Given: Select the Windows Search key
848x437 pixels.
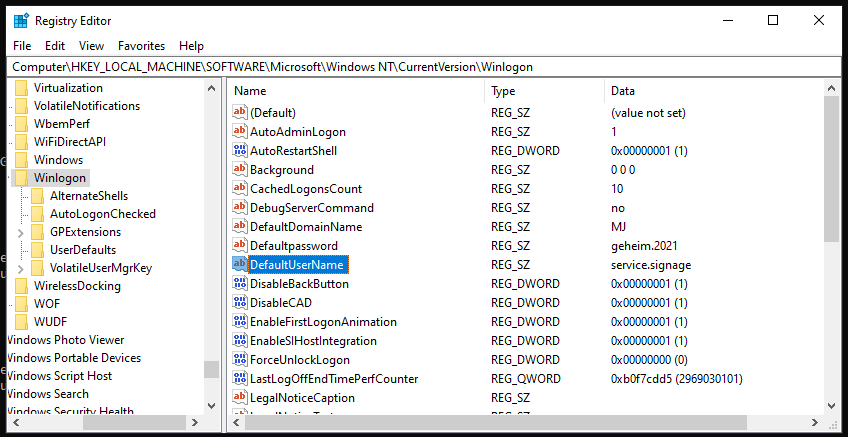Looking at the screenshot, I should coord(48,394).
